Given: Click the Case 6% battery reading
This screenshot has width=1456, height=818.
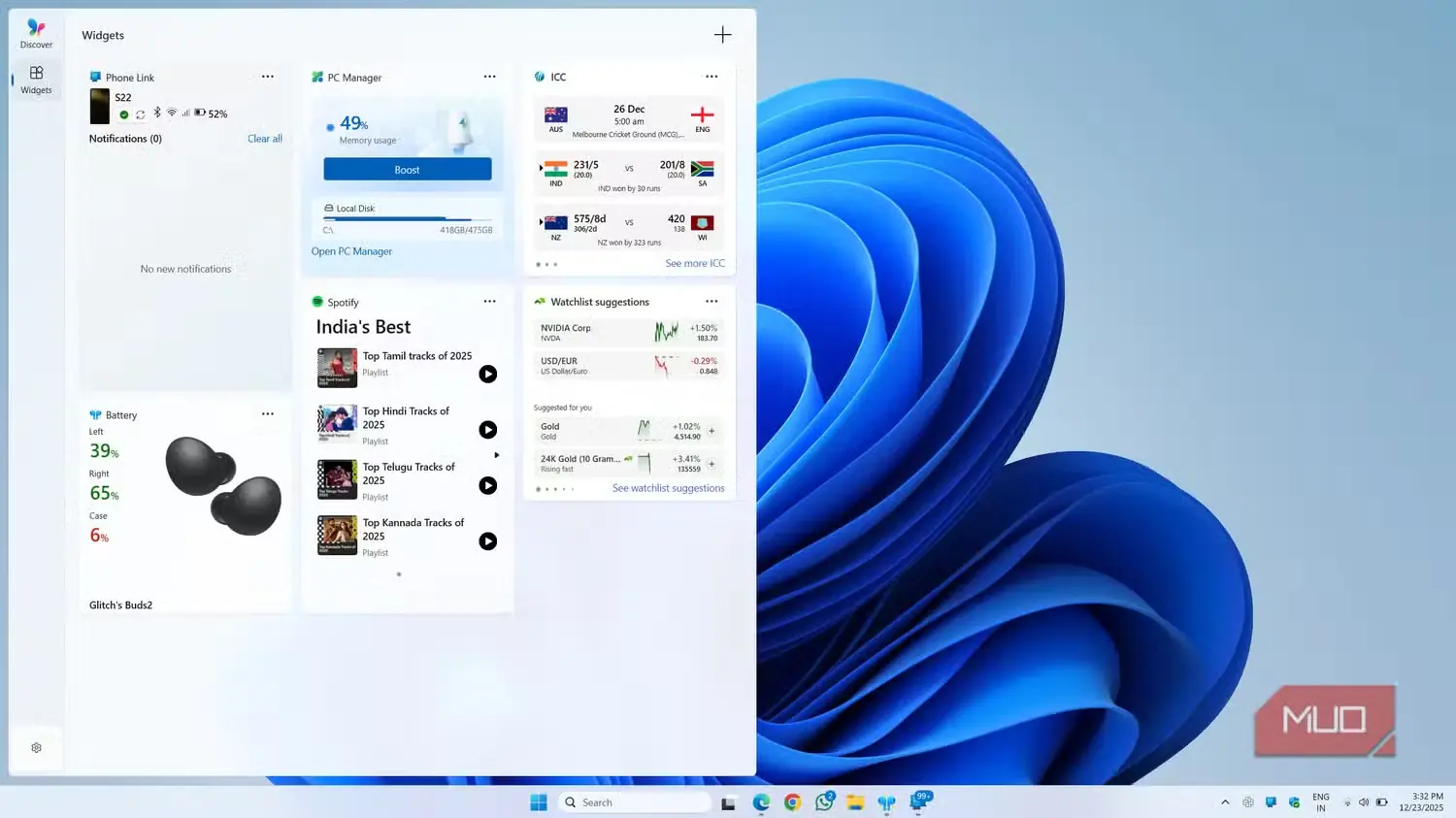Looking at the screenshot, I should tap(99, 536).
